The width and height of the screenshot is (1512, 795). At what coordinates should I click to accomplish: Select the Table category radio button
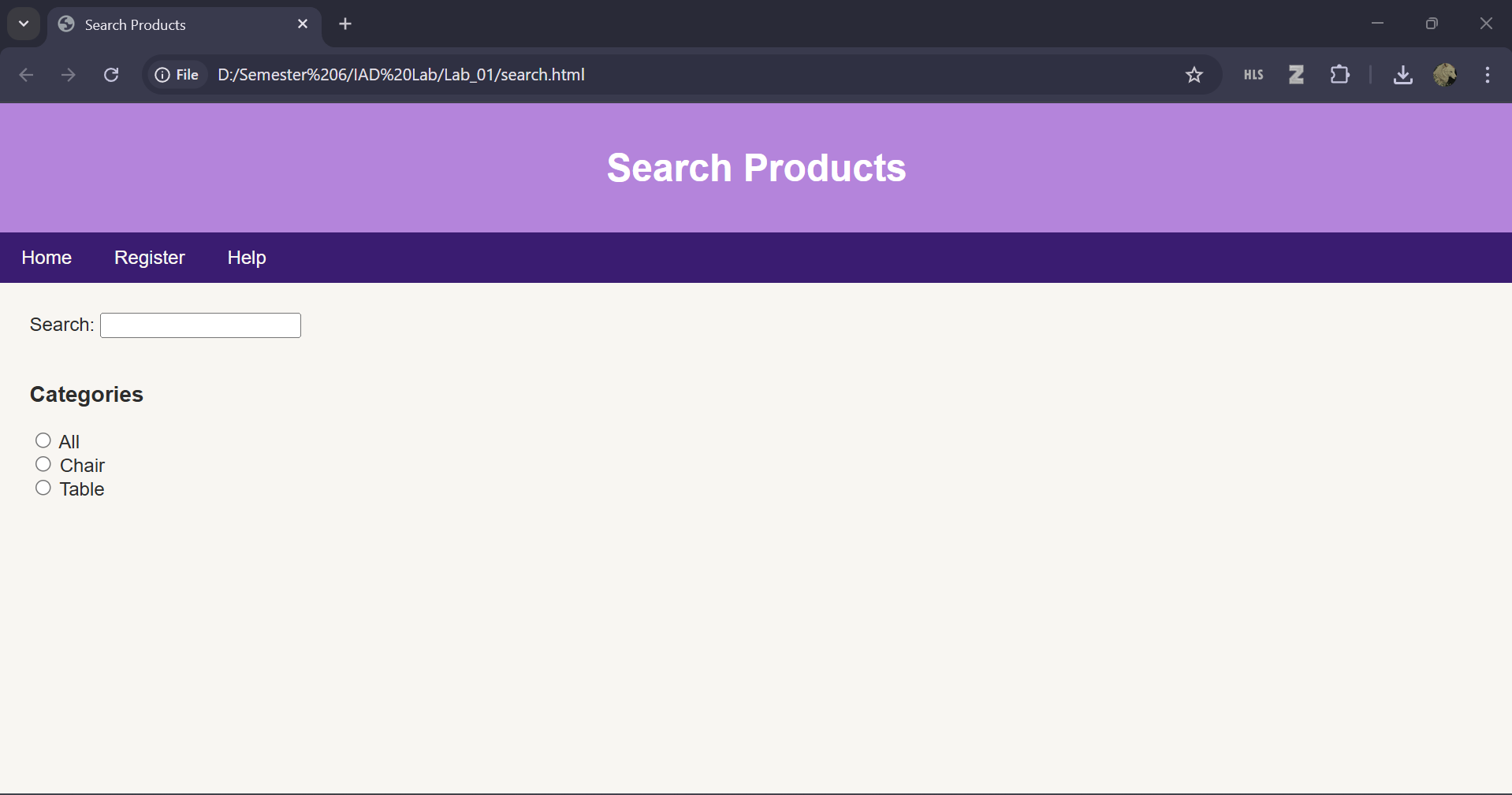[43, 488]
